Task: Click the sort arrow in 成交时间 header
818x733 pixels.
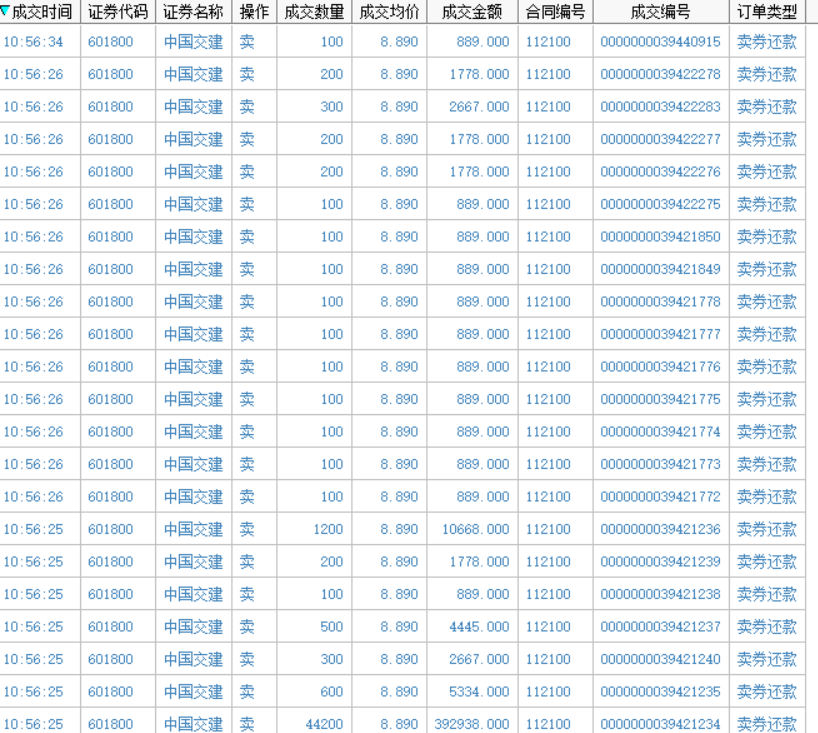Action: 5,10
